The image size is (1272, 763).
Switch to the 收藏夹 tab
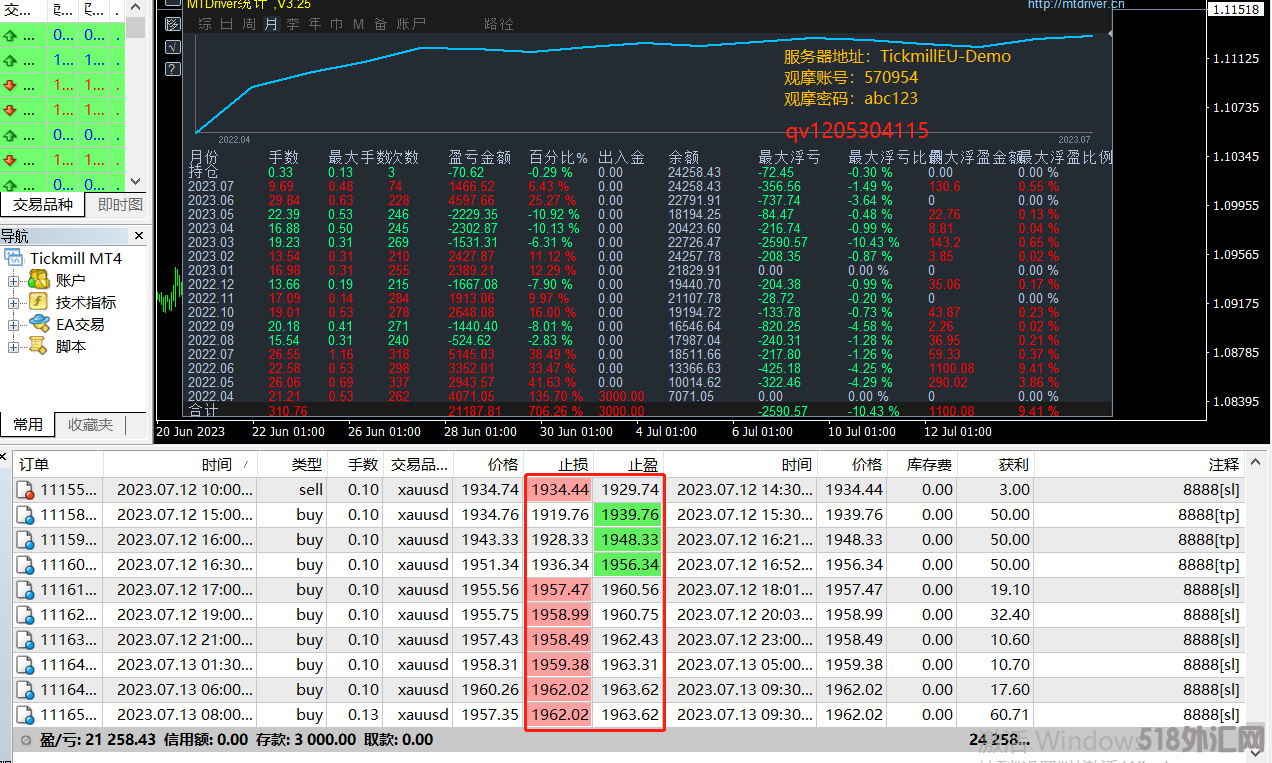(90, 425)
